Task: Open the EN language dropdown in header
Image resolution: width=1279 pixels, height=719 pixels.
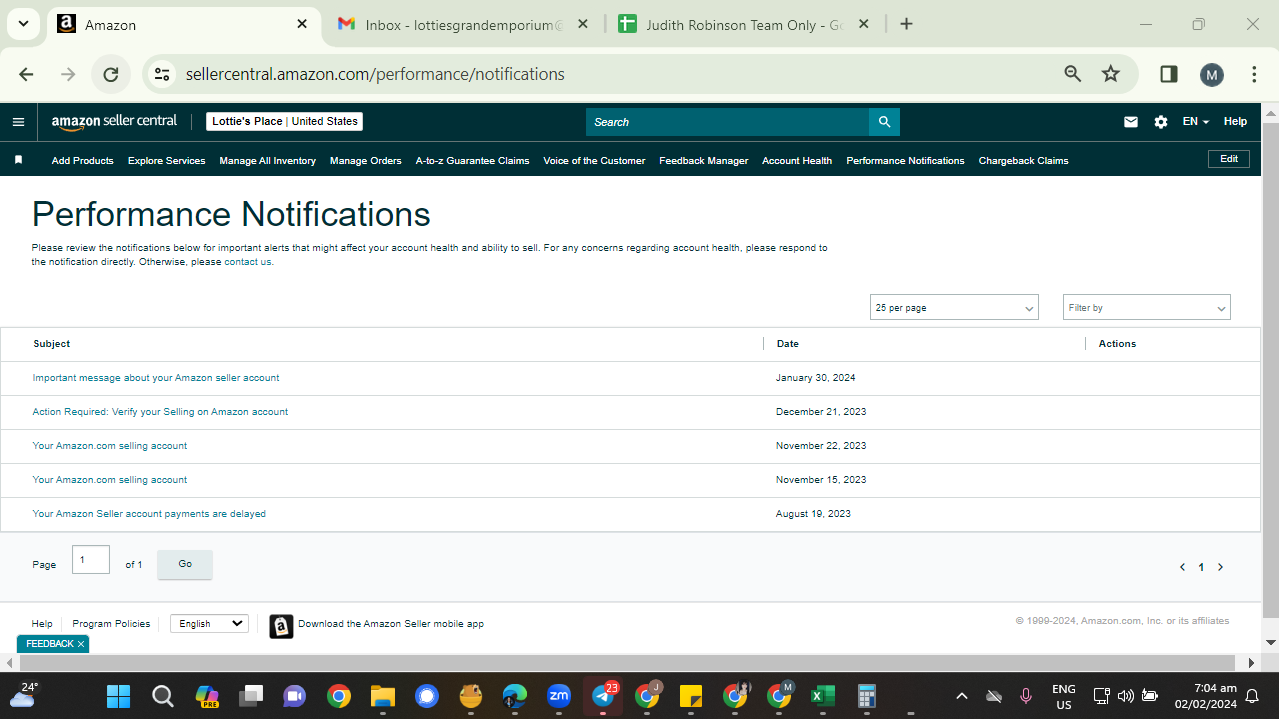Action: 1195,122
